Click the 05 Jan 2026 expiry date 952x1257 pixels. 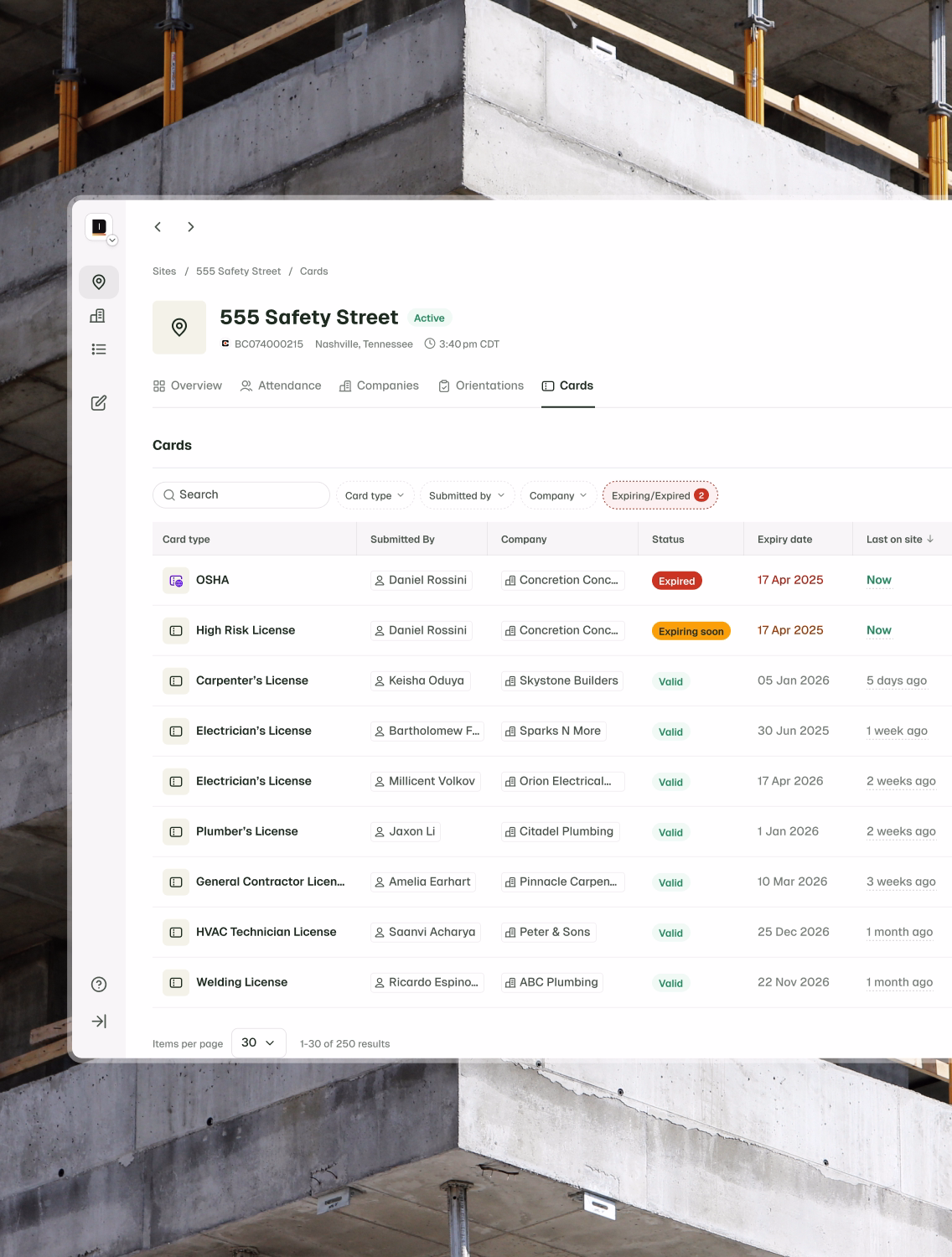coord(794,680)
